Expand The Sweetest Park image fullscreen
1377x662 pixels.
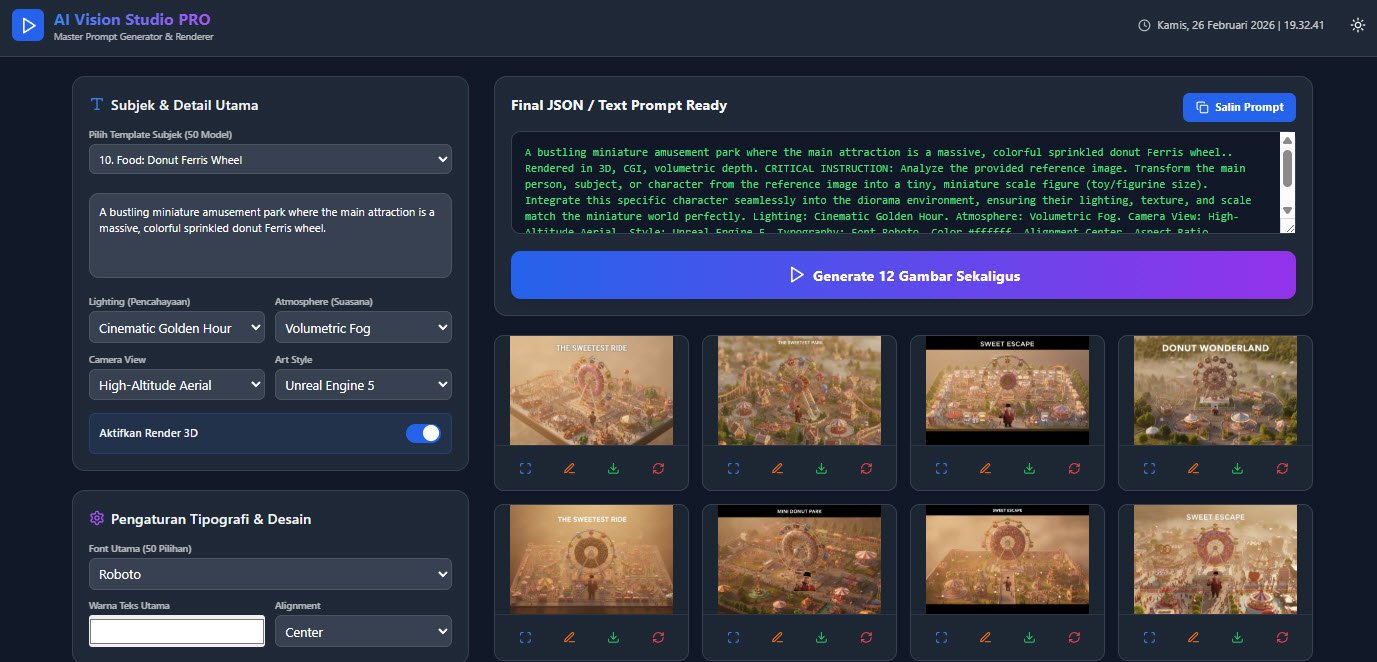733,468
